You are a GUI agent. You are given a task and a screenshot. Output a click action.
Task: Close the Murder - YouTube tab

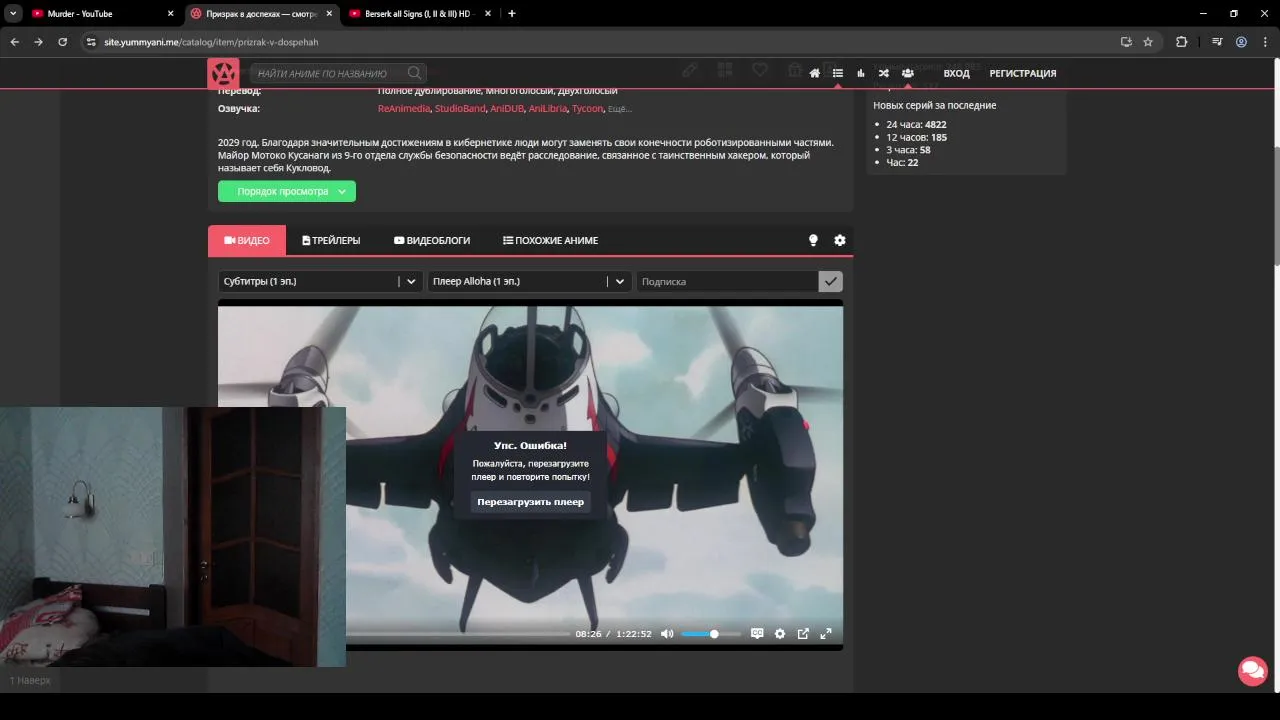170,14
